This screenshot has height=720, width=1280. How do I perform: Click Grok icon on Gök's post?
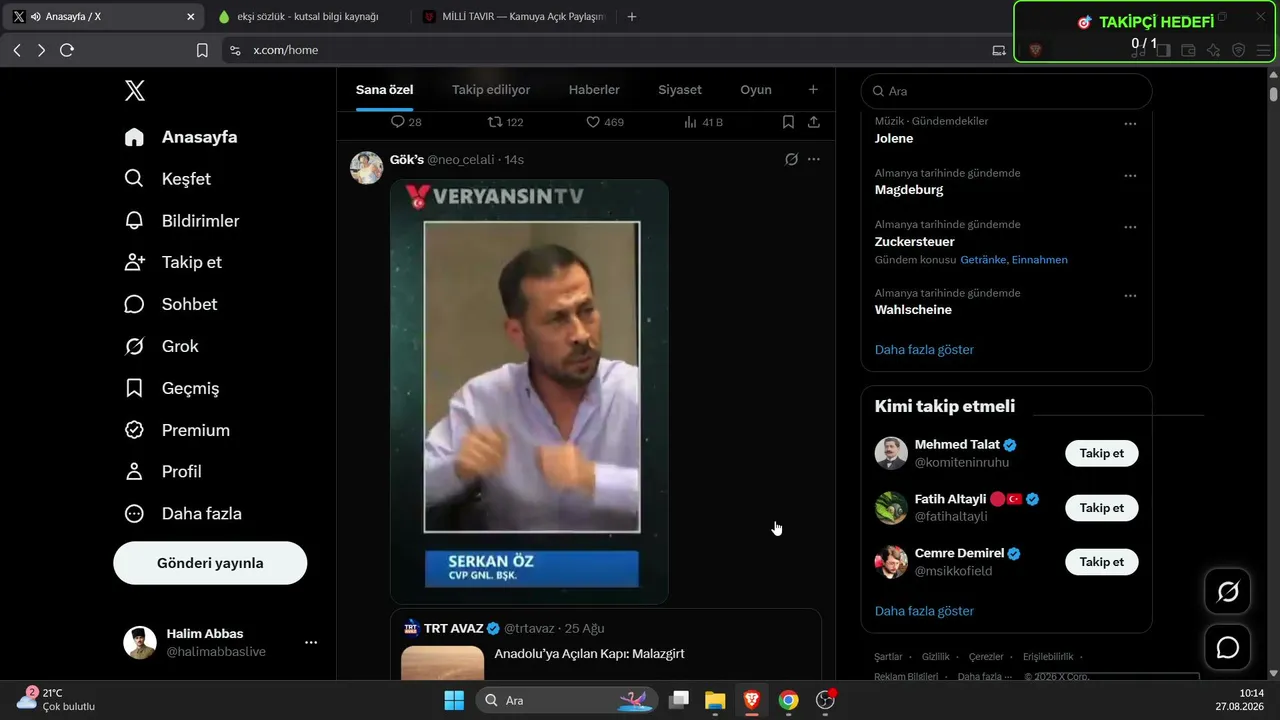tap(791, 160)
